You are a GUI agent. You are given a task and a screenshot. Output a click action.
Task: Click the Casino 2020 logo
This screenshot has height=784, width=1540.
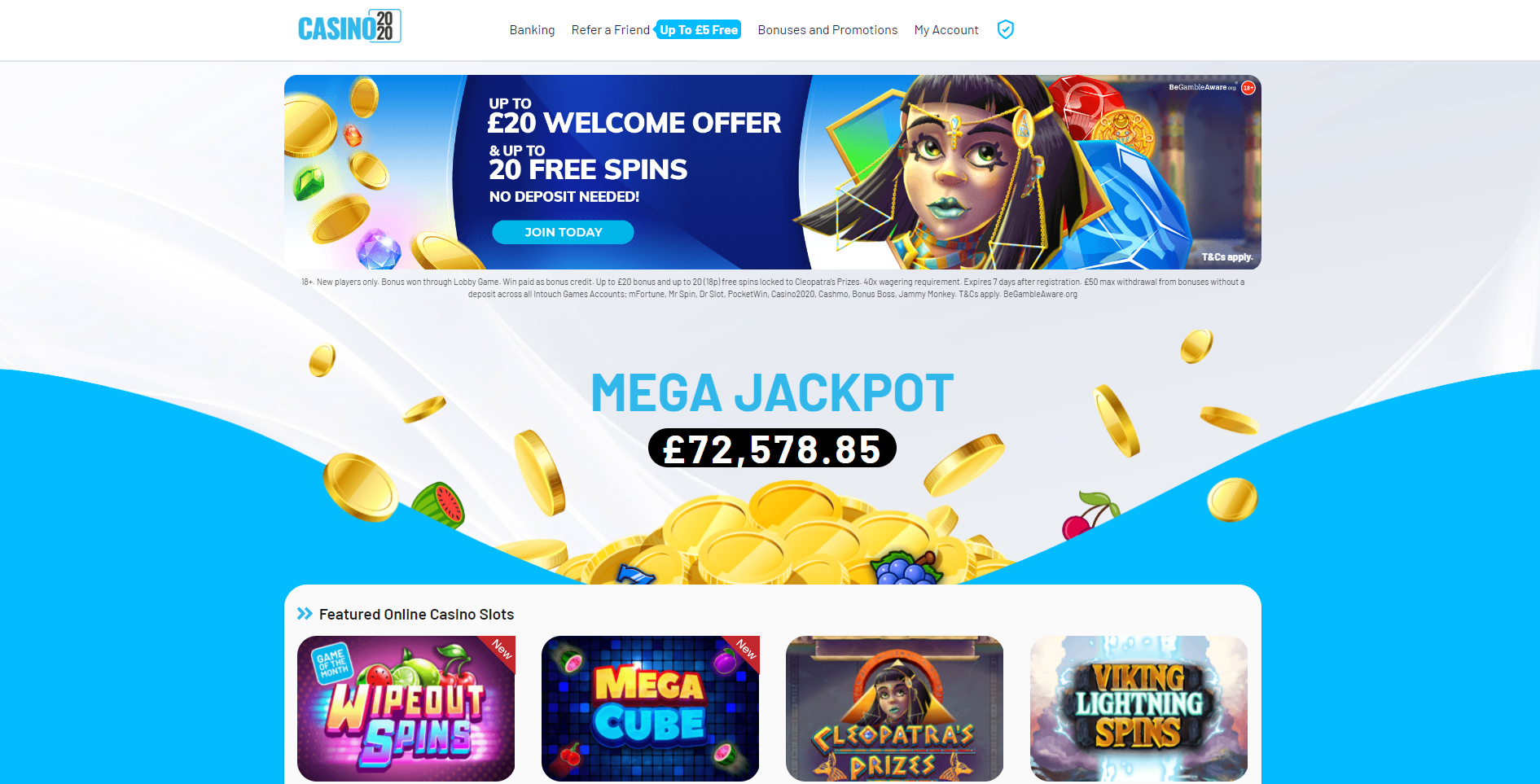(349, 26)
